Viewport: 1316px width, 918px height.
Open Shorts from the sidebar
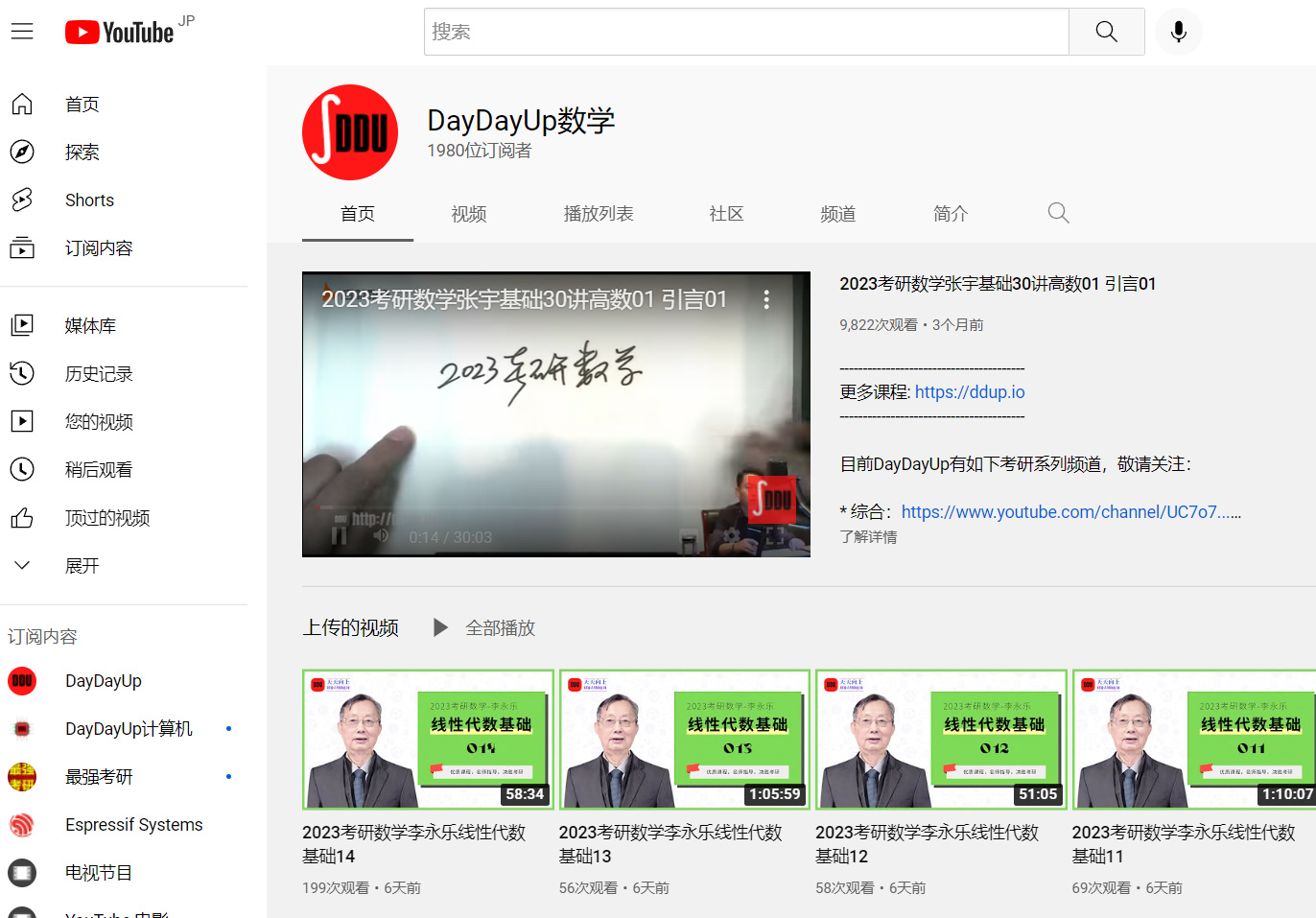[x=89, y=200]
